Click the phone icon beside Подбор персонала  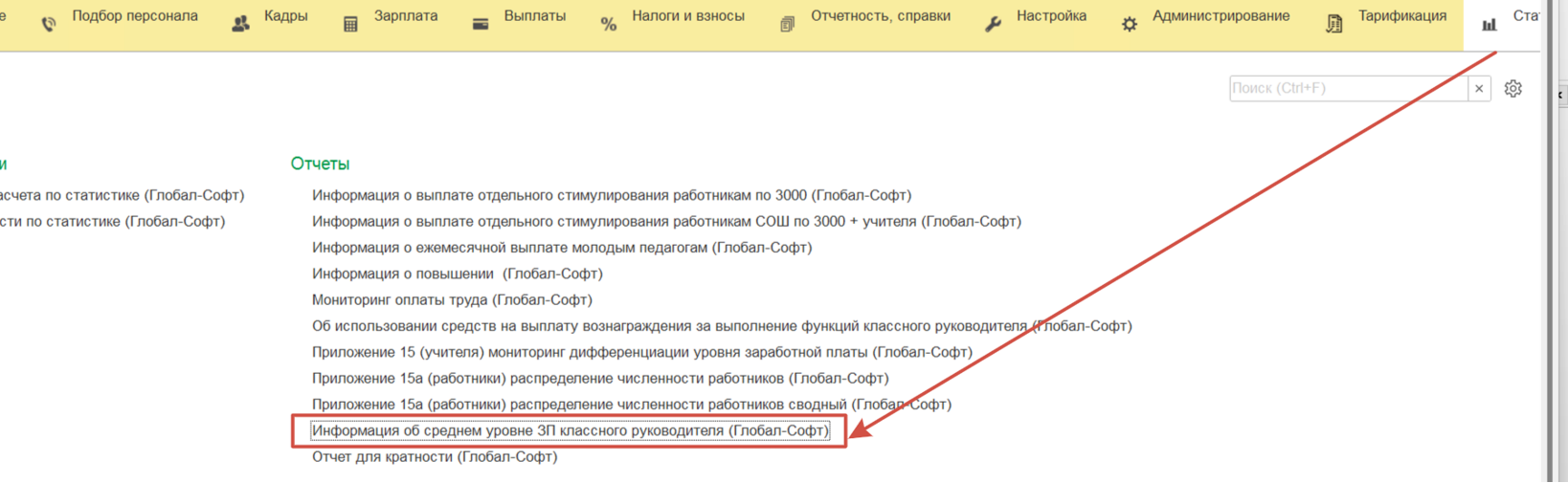click(x=49, y=24)
